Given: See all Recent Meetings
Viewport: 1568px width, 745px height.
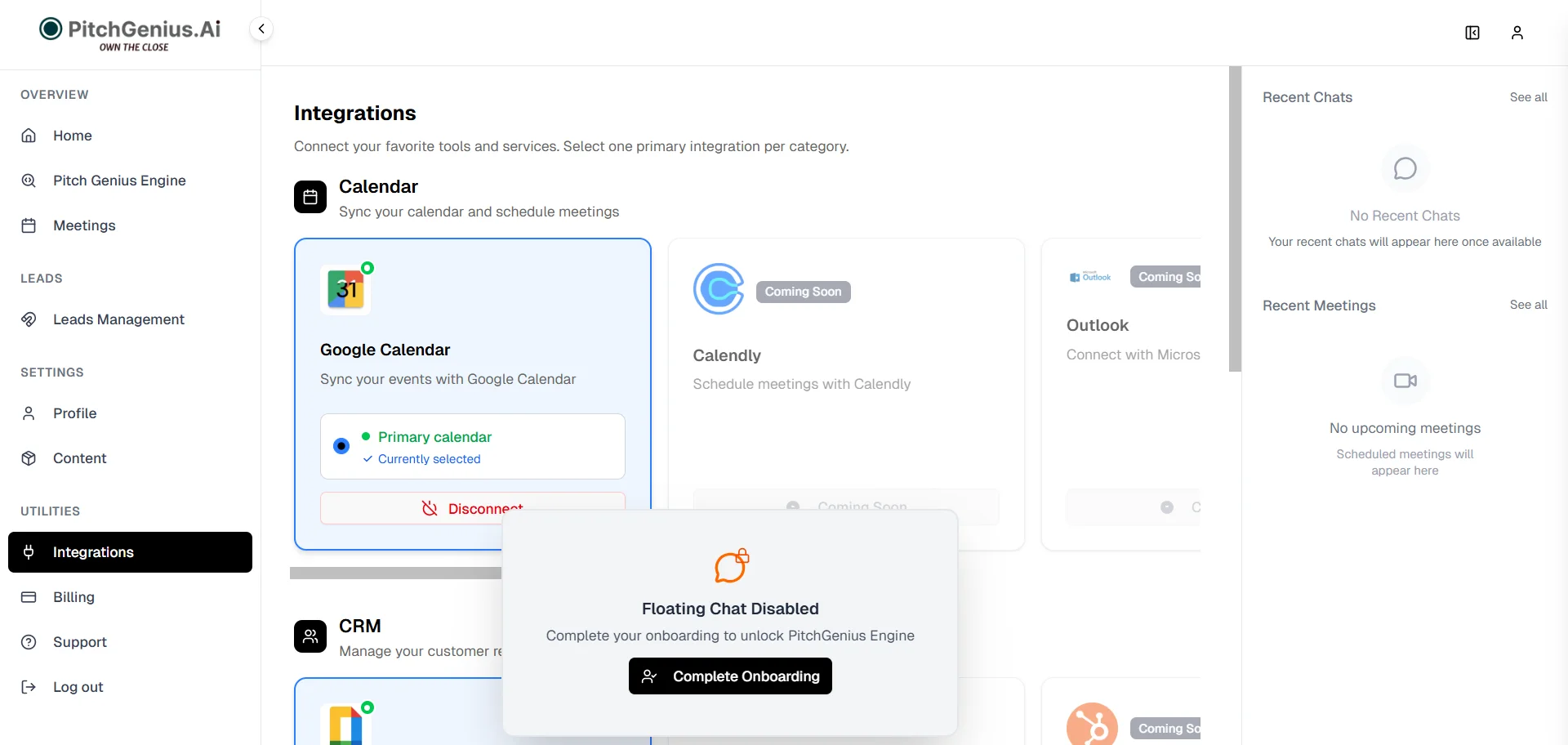Looking at the screenshot, I should click(x=1529, y=305).
